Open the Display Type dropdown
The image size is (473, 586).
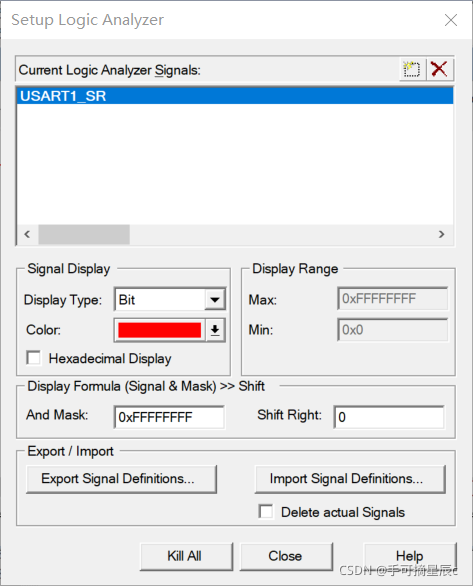click(215, 300)
